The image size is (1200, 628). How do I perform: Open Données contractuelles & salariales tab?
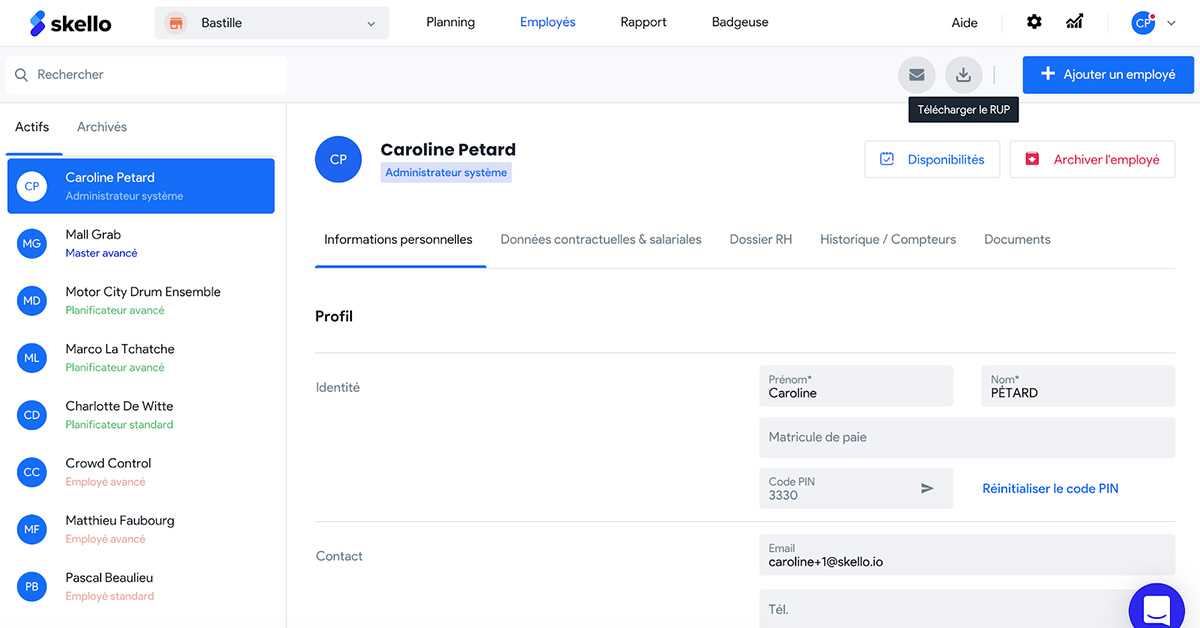[601, 239]
